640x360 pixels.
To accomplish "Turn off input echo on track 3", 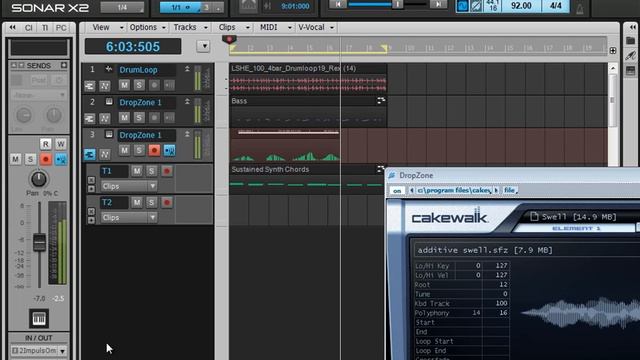I will pyautogui.click(x=169, y=150).
